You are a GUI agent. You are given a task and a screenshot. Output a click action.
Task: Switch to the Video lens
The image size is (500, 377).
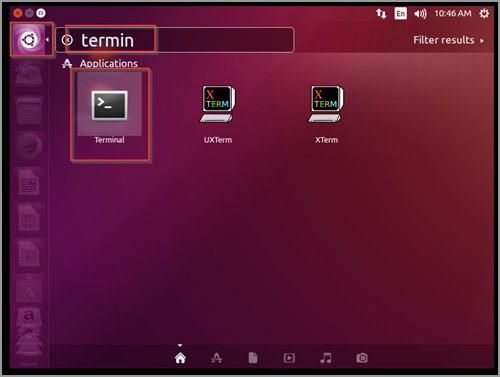click(289, 358)
